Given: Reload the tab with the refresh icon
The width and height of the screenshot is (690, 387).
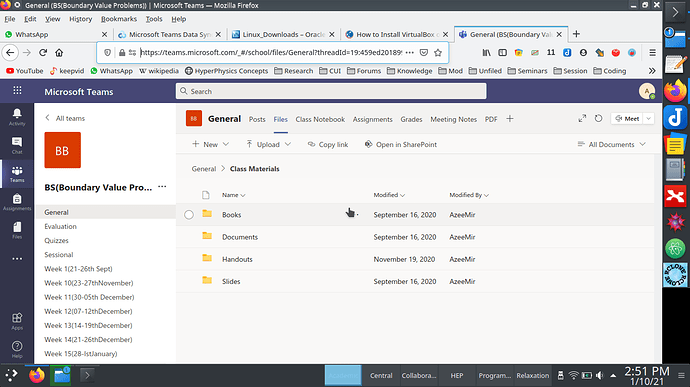Looking at the screenshot, I should [598, 118].
